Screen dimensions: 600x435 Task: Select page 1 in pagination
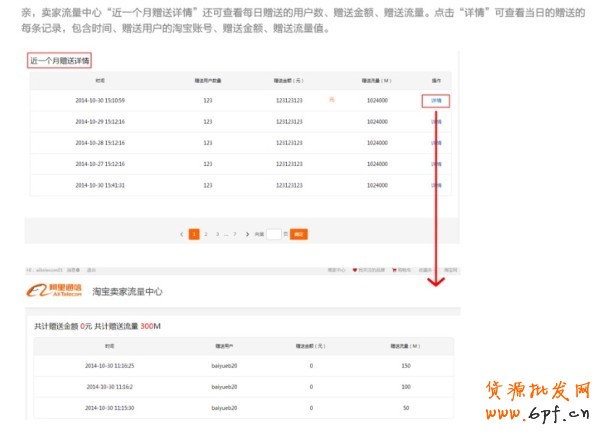[194, 233]
